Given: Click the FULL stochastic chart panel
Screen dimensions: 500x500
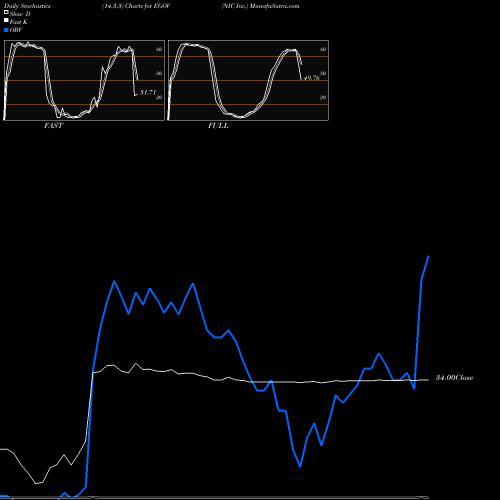Looking at the screenshot, I should click(x=248, y=80).
